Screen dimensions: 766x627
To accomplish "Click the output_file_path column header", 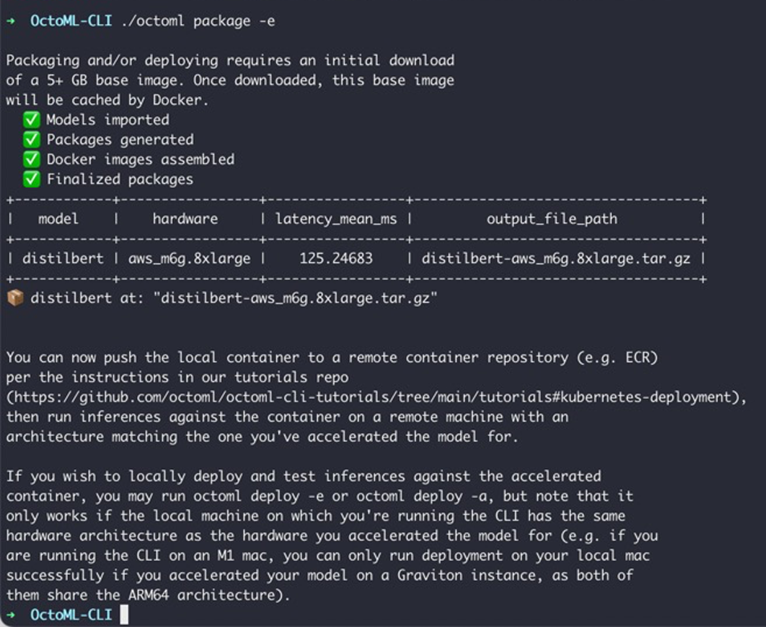I will 552,219.
